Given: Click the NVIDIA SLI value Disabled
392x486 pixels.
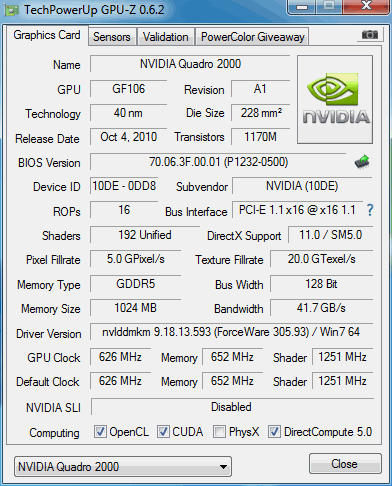Looking at the screenshot, I should [232, 407].
